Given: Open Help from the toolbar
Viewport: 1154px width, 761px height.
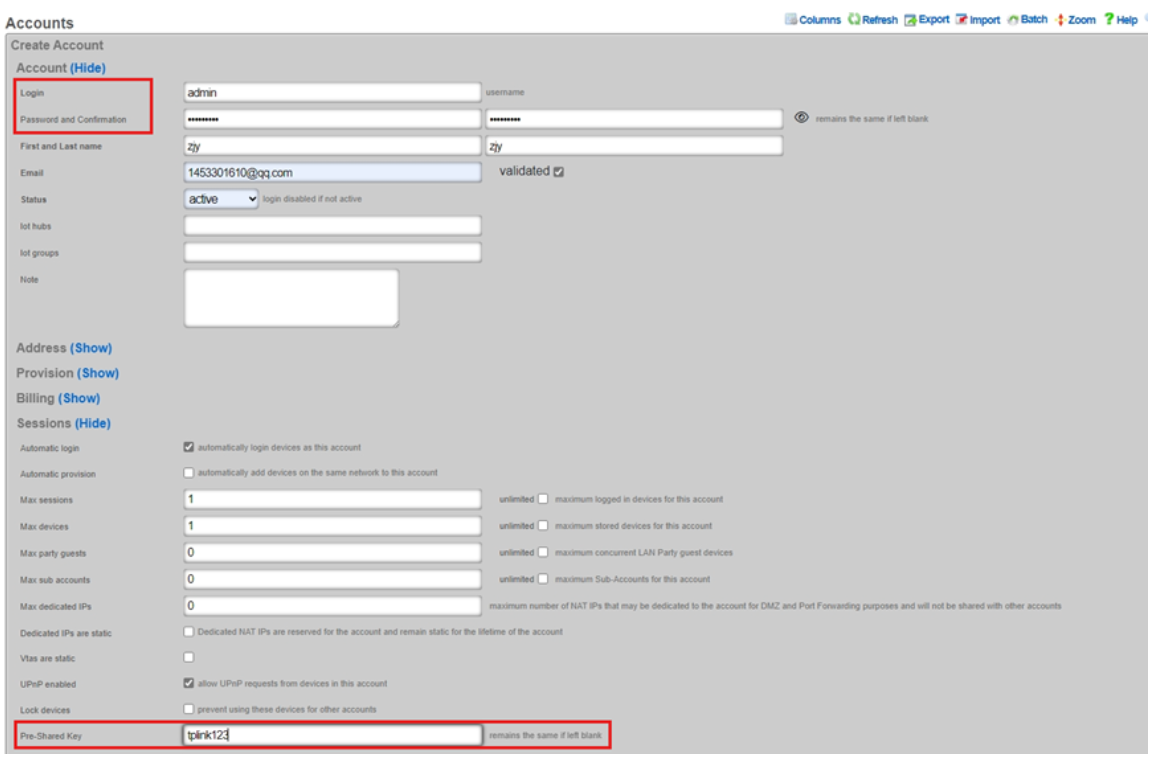Looking at the screenshot, I should point(1109,20).
